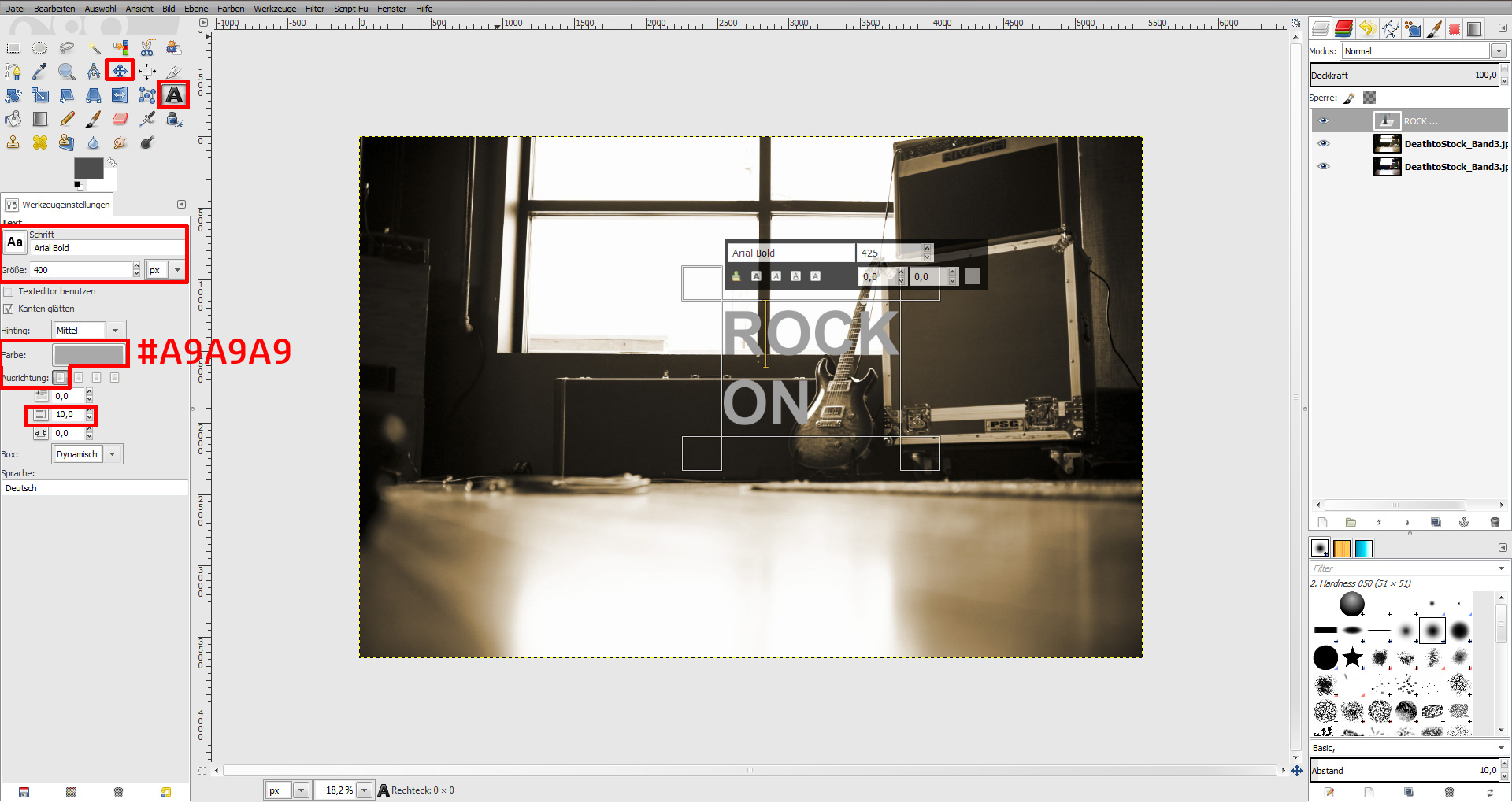The image size is (1512, 803).
Task: Activate the Move tool
Action: (120, 71)
